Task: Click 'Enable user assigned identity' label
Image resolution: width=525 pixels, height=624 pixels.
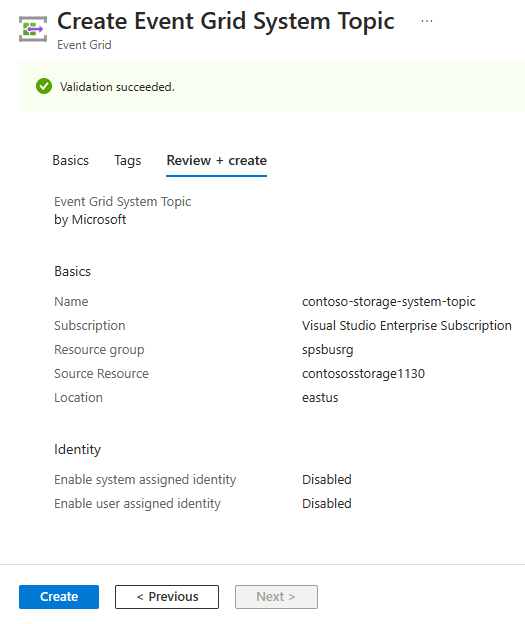Action: pyautogui.click(x=137, y=503)
